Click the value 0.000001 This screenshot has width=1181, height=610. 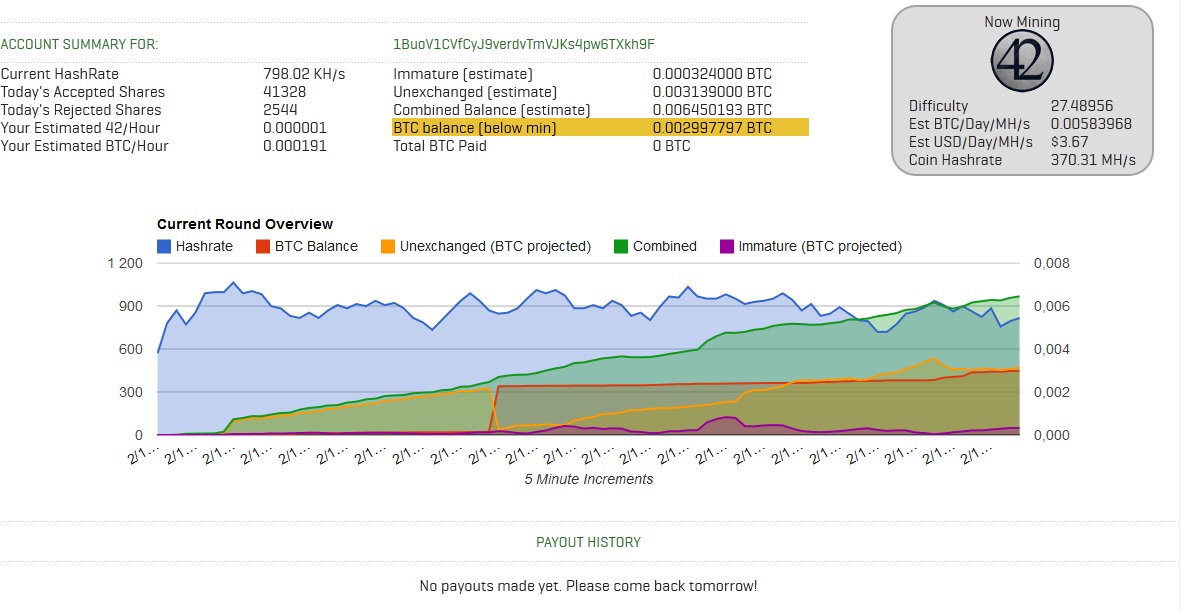click(295, 128)
